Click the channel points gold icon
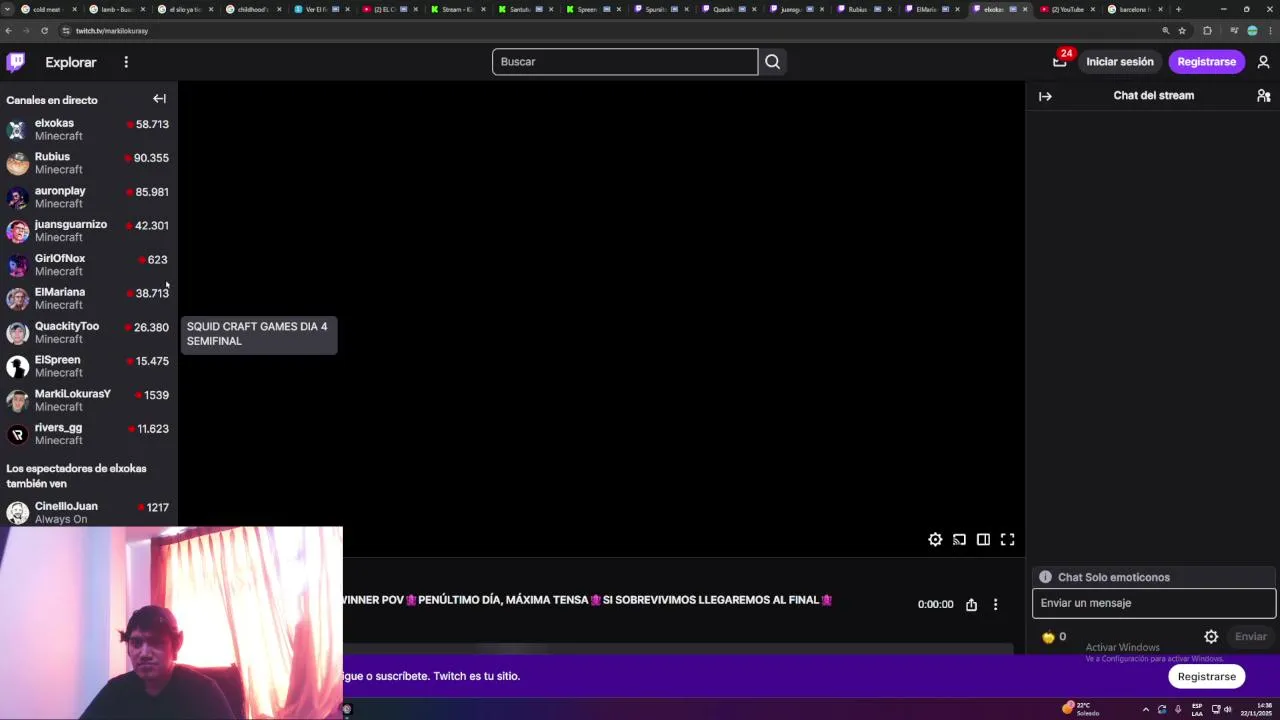Screen dimensions: 1280x720 point(1048,637)
